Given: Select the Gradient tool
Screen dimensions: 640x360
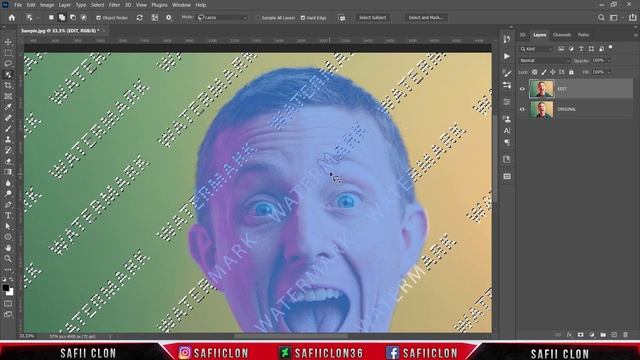Looking at the screenshot, I should coord(8,172).
